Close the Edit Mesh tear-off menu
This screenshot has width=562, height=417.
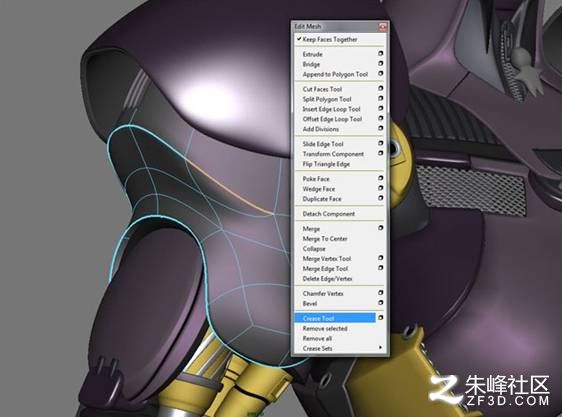coord(382,27)
